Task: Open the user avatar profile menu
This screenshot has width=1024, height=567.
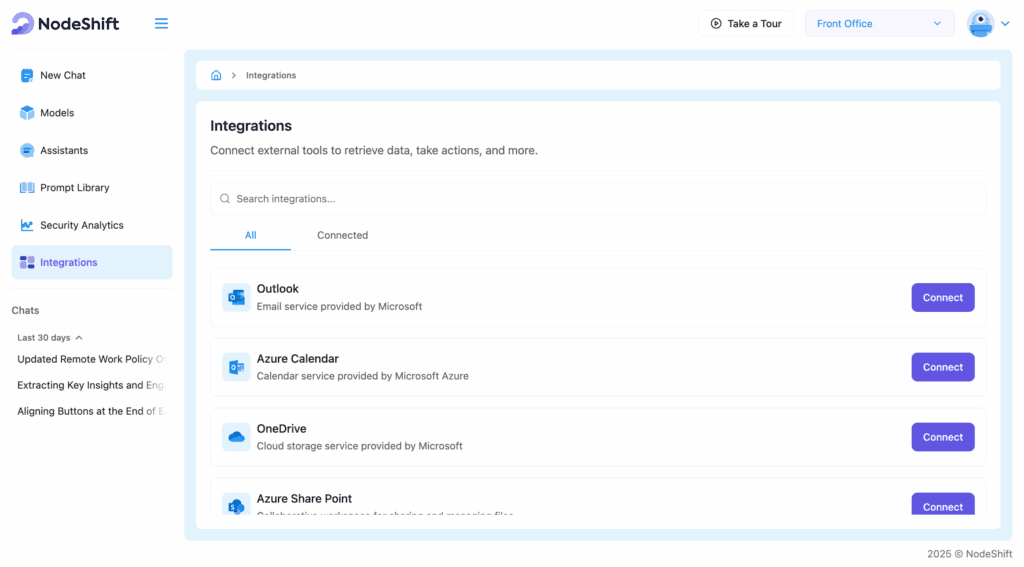Action: pyautogui.click(x=980, y=24)
